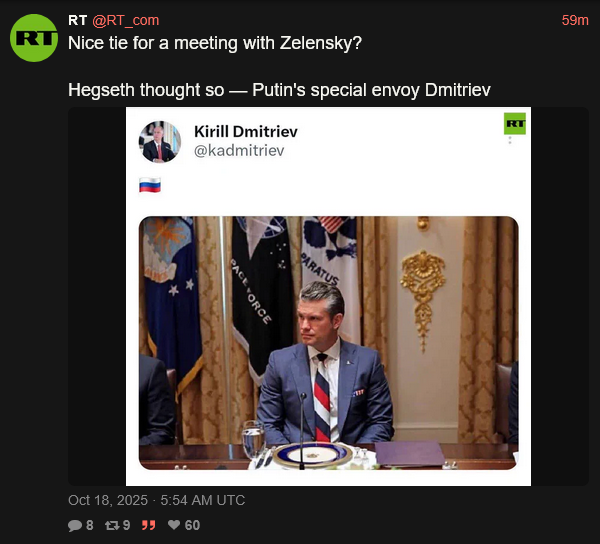Click the Oct 18, 2025 date line
The width and height of the screenshot is (600, 544).
tap(157, 500)
